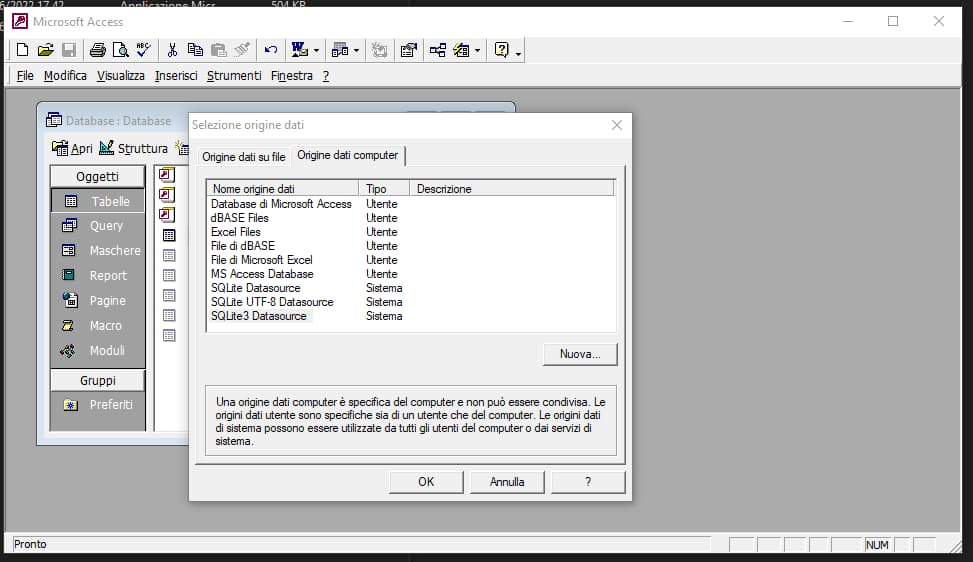Open the Office Links dropdown arrow
This screenshot has height=562, width=973.
[316, 51]
